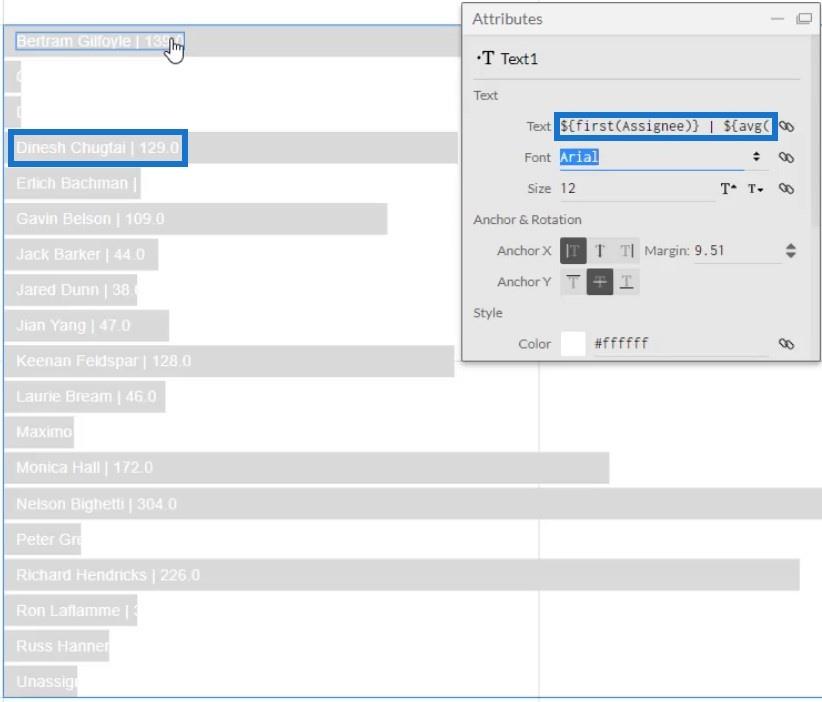Select the Ron Laflamme bar label

coord(77,611)
